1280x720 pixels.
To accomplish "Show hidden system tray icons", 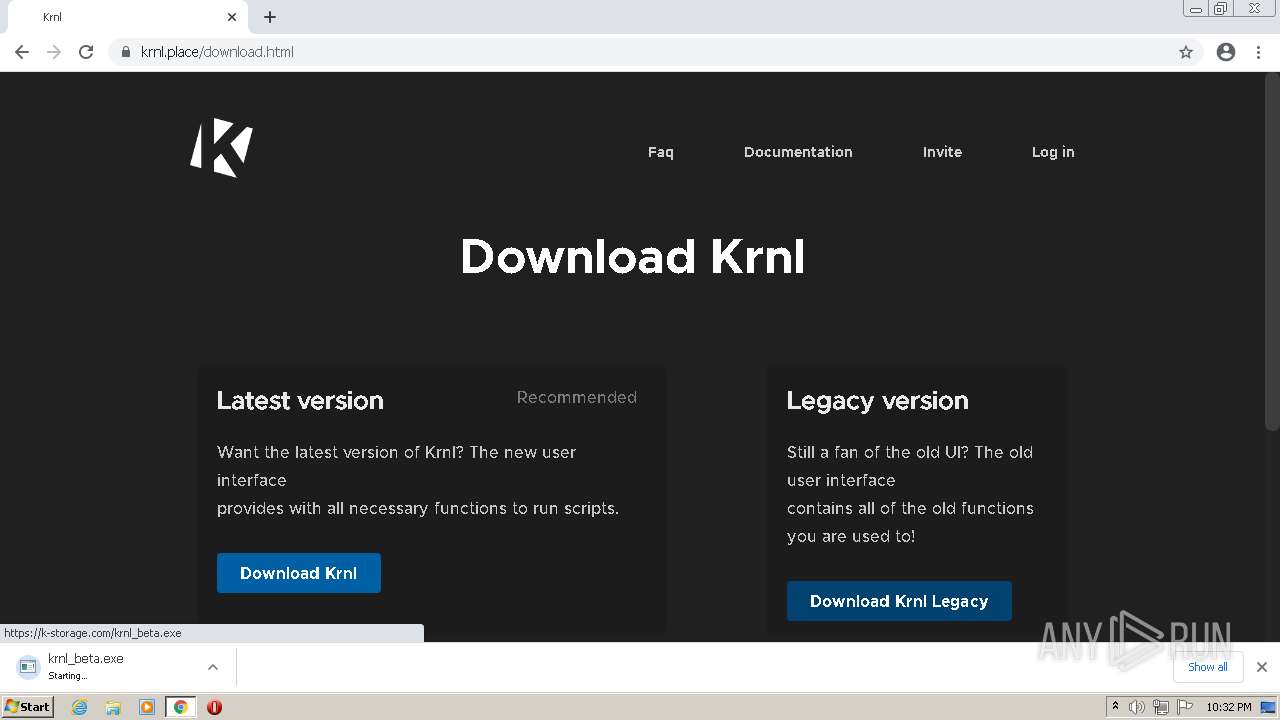I will click(1115, 707).
